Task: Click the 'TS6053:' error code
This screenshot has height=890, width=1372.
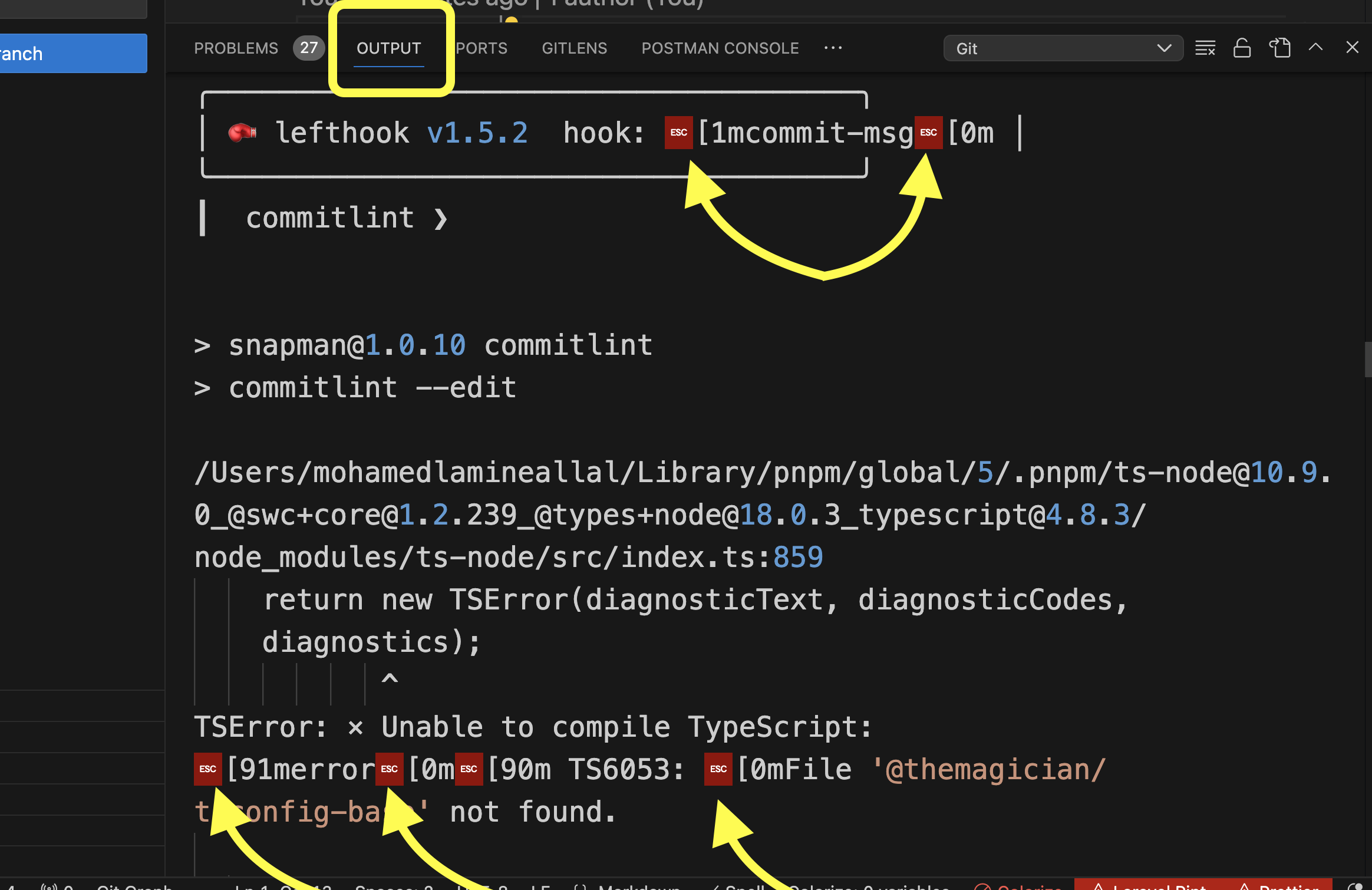Action: 626,770
